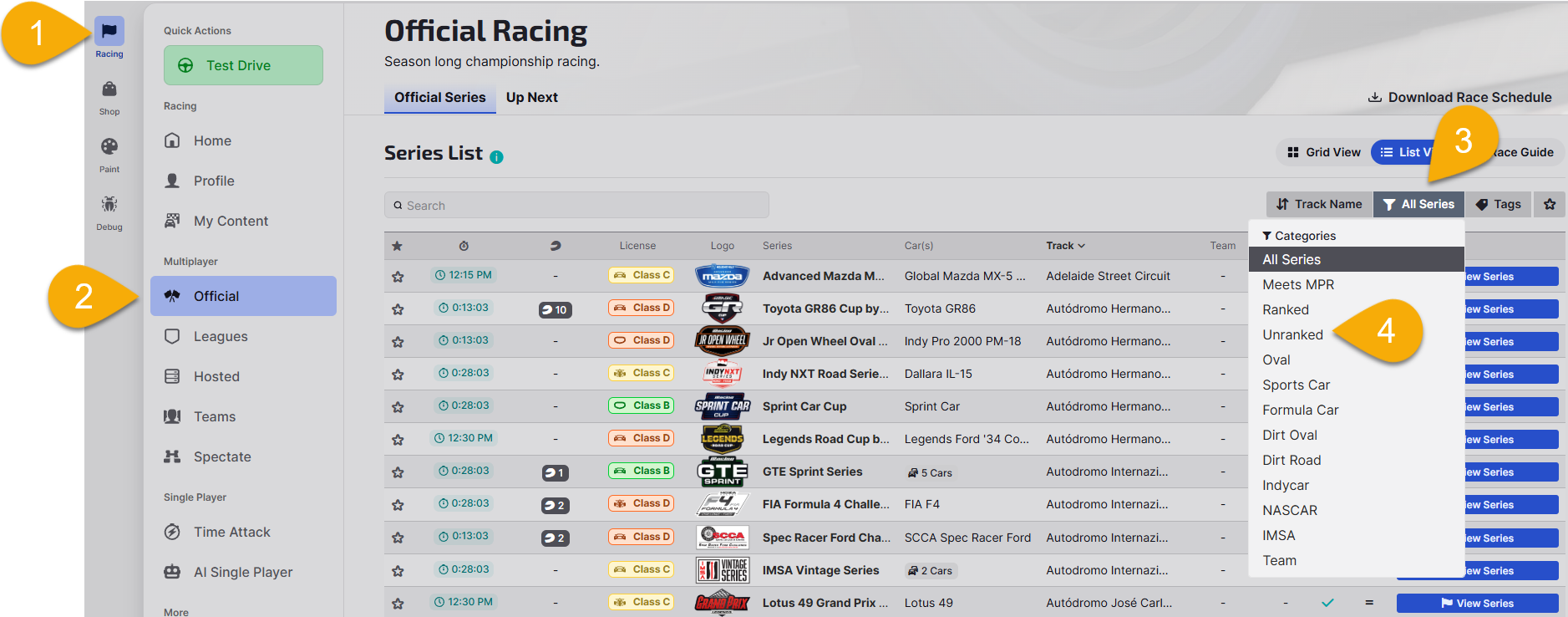Click the Series List info icon

496,157
